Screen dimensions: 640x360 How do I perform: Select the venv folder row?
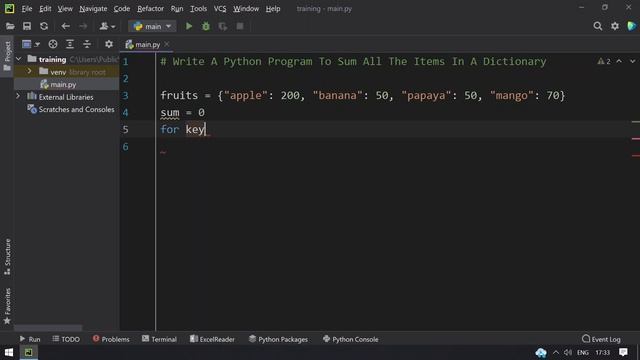click(67, 72)
